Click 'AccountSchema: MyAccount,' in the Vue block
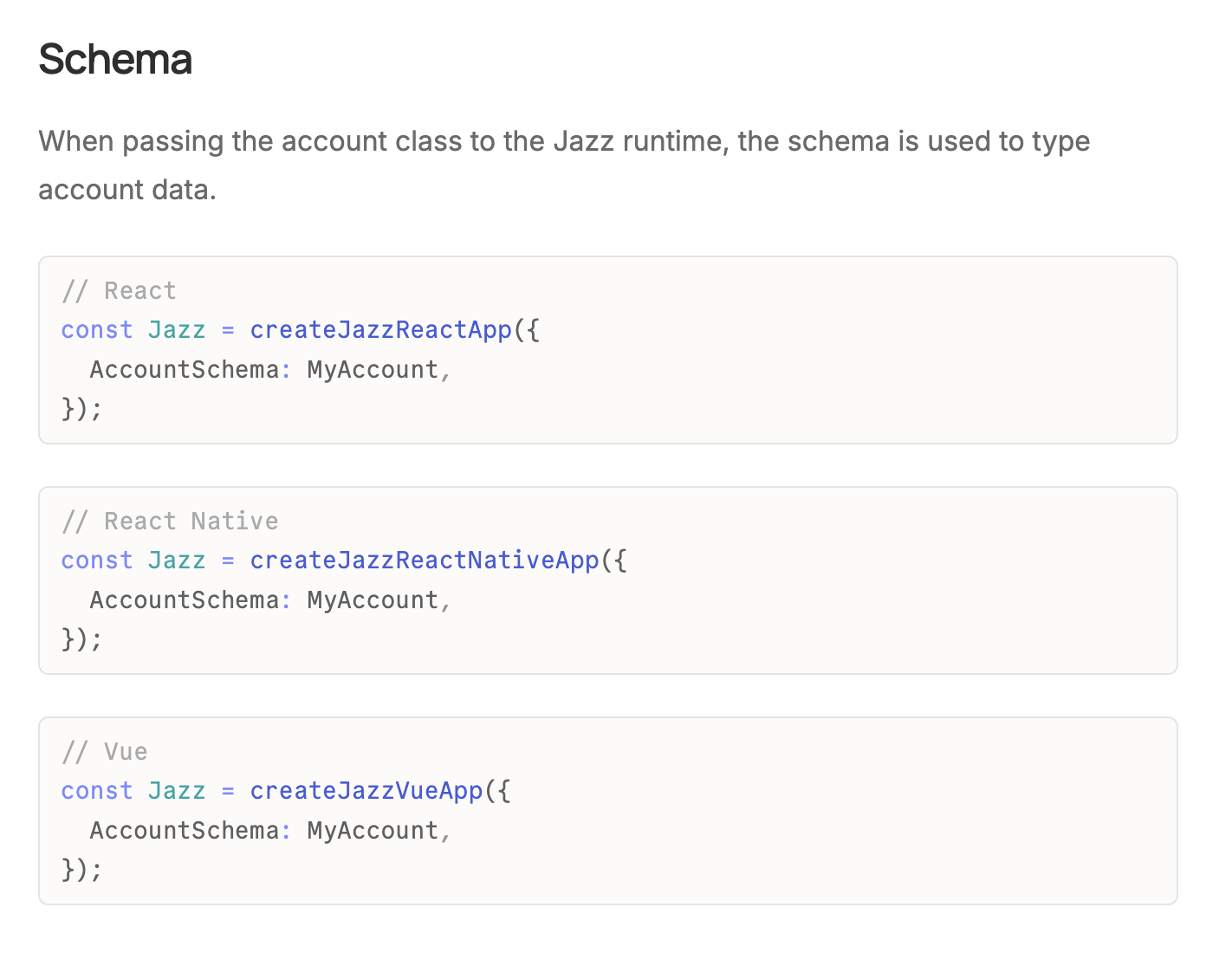 click(270, 831)
